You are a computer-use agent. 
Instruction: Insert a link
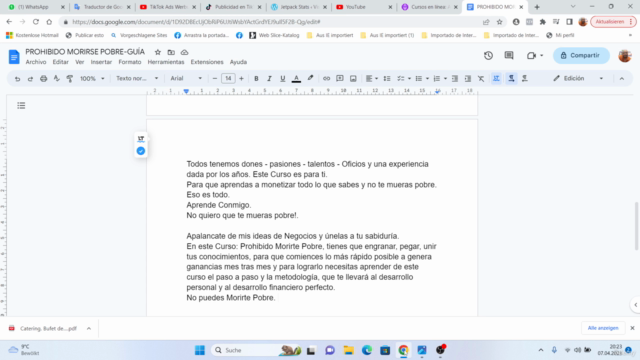pyautogui.click(x=326, y=78)
